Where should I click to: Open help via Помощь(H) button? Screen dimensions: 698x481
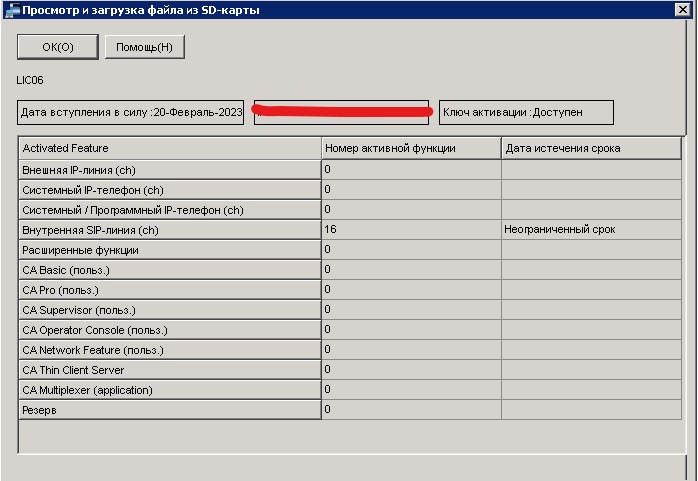click(x=145, y=47)
